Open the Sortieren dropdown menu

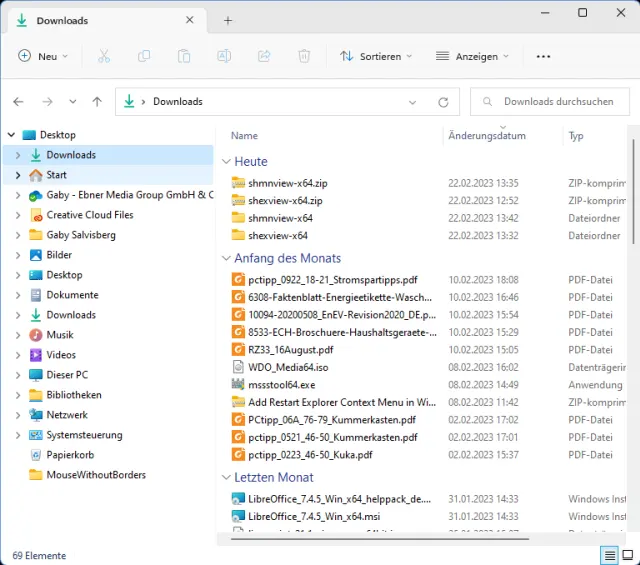[371, 57]
